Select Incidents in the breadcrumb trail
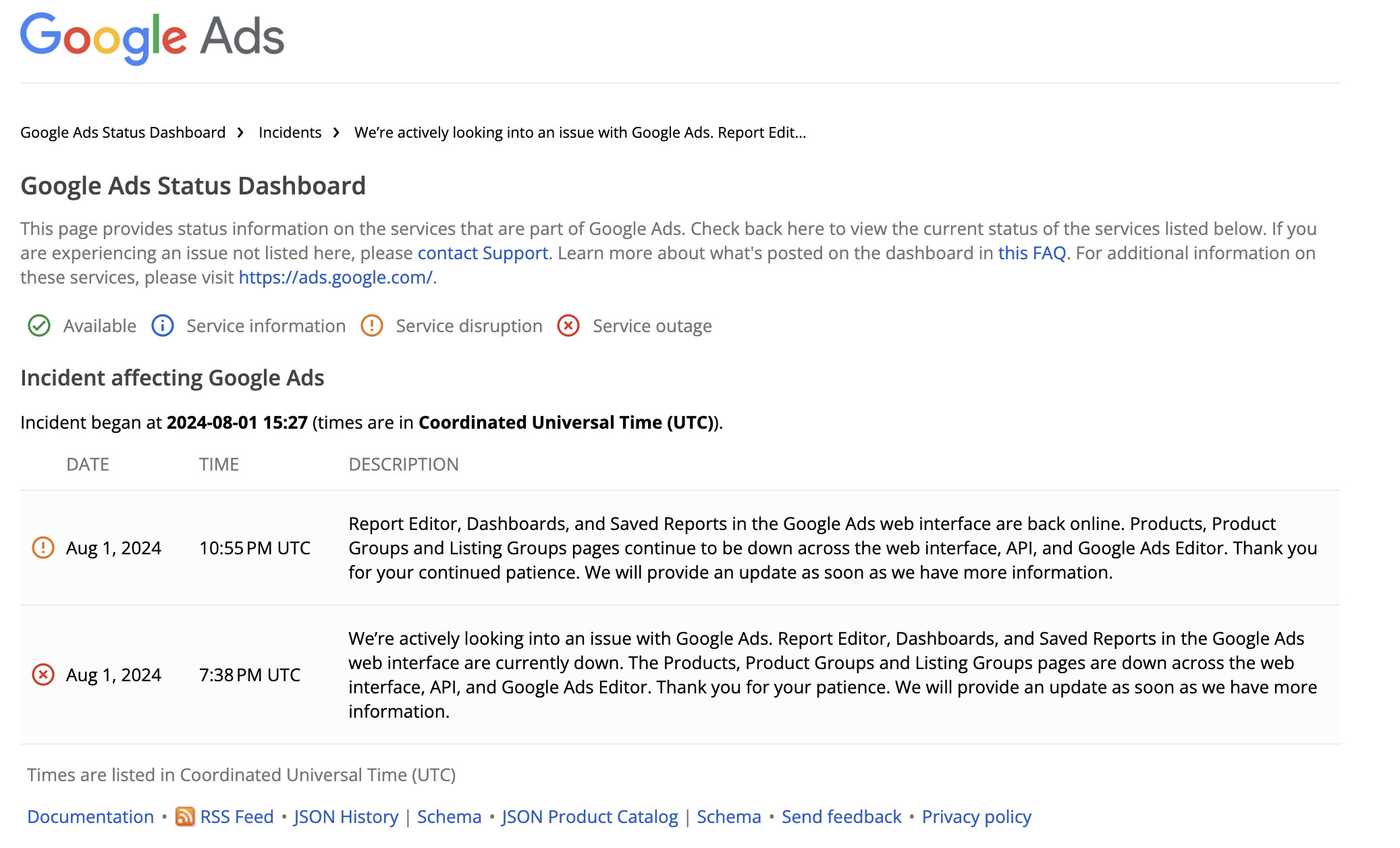Viewport: 1400px width, 848px height. (x=290, y=132)
